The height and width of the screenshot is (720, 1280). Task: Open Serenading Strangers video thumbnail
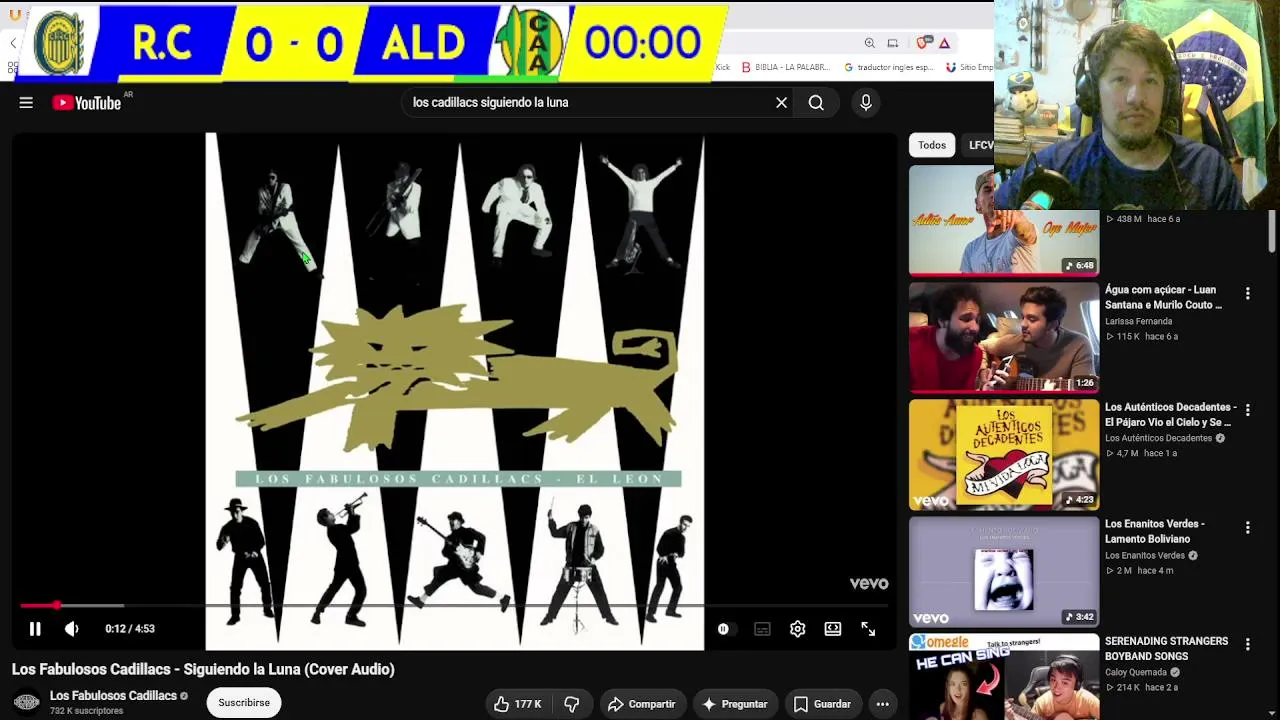click(1004, 677)
